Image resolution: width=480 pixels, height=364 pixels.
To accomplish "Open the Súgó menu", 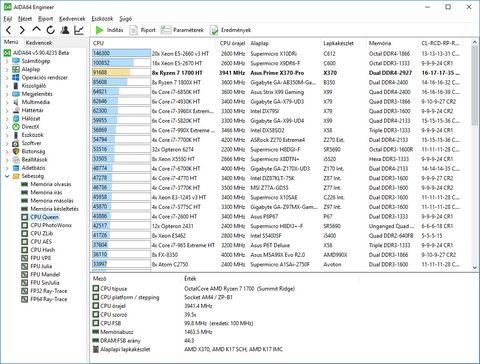I will 126,19.
